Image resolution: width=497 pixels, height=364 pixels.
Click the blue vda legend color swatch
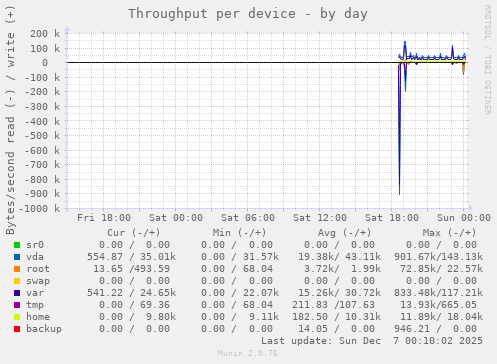coord(17,257)
